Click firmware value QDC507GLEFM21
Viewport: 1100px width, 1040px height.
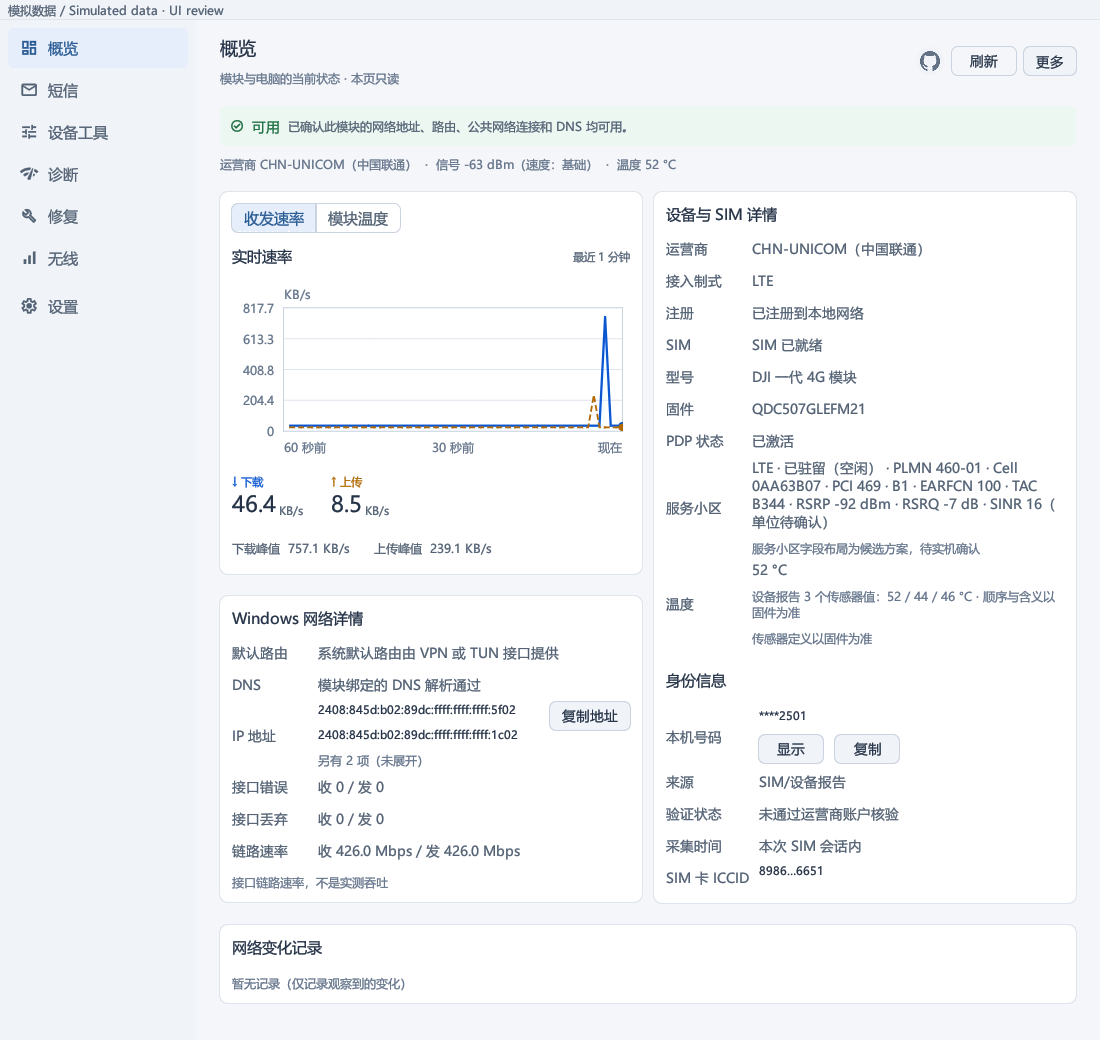point(808,409)
